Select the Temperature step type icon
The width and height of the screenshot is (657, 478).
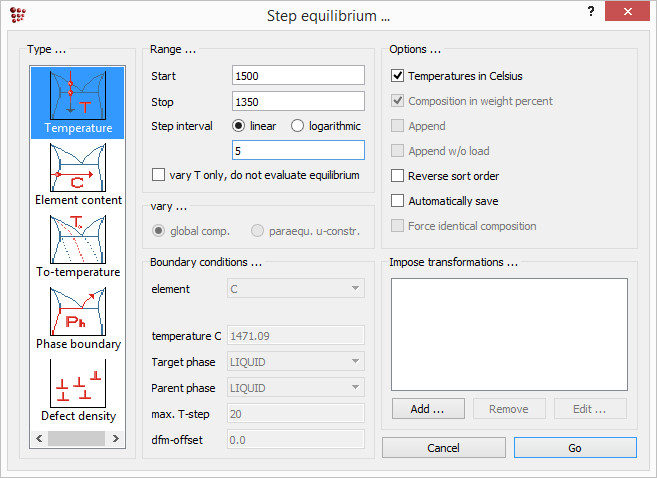click(77, 100)
